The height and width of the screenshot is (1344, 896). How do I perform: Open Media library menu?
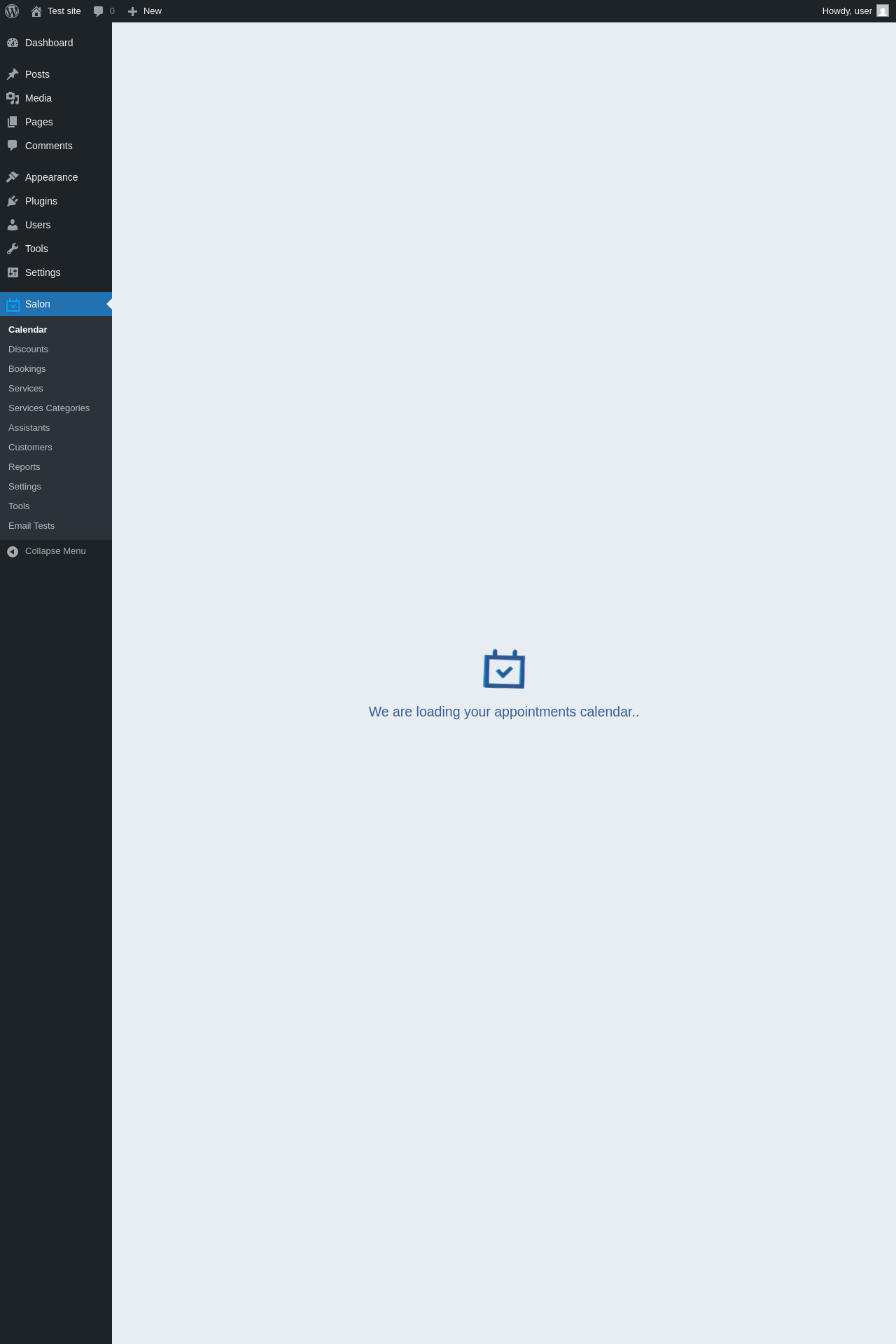pos(56,98)
